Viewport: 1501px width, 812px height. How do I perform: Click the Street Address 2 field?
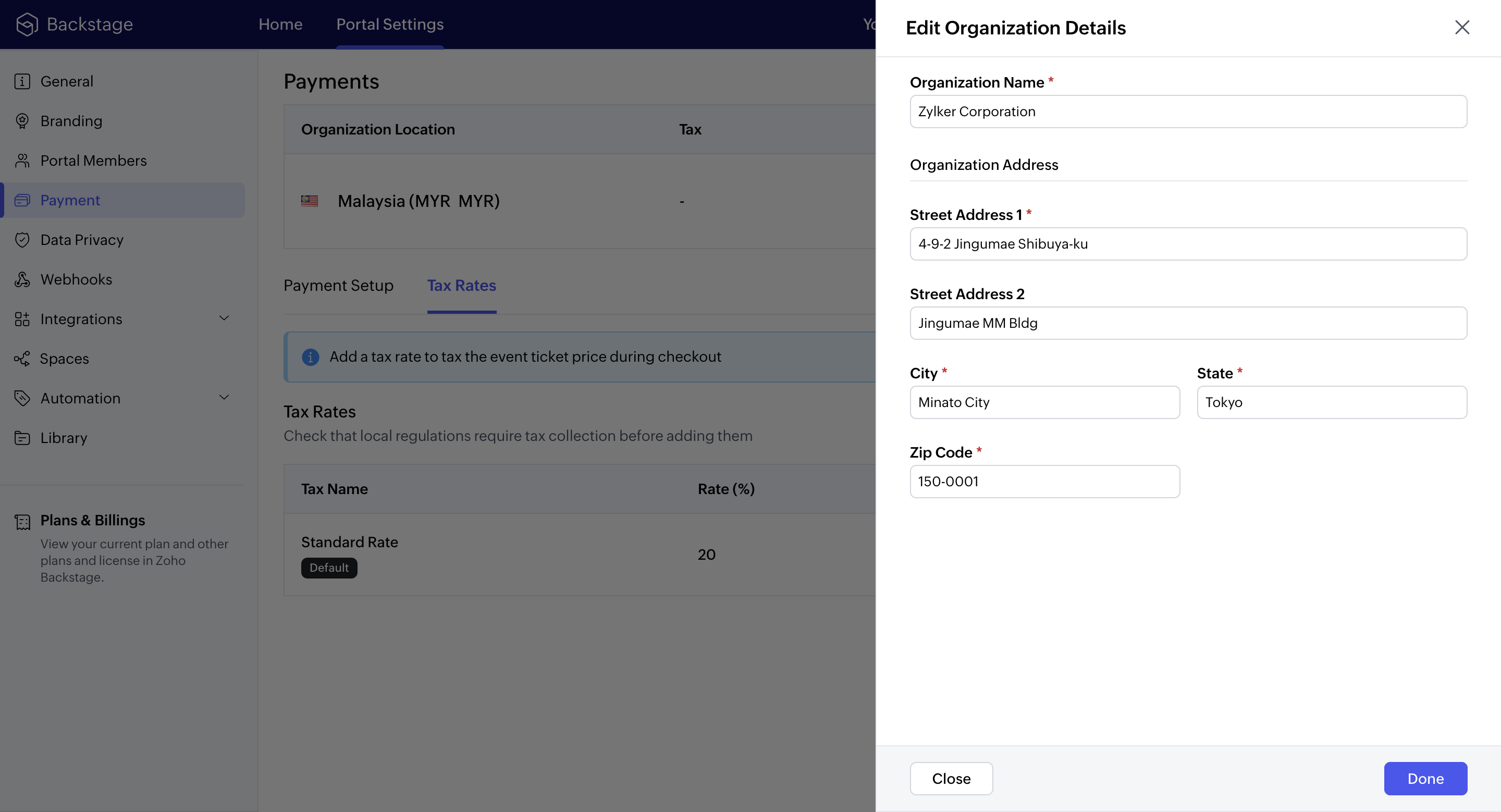pos(1188,323)
